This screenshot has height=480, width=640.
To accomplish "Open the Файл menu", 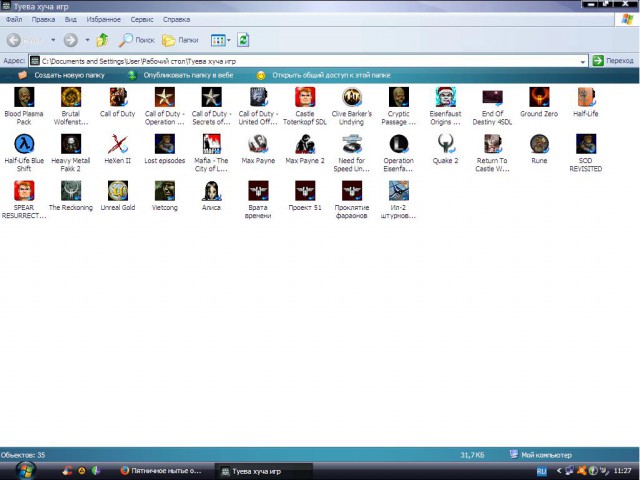I will click(14, 19).
